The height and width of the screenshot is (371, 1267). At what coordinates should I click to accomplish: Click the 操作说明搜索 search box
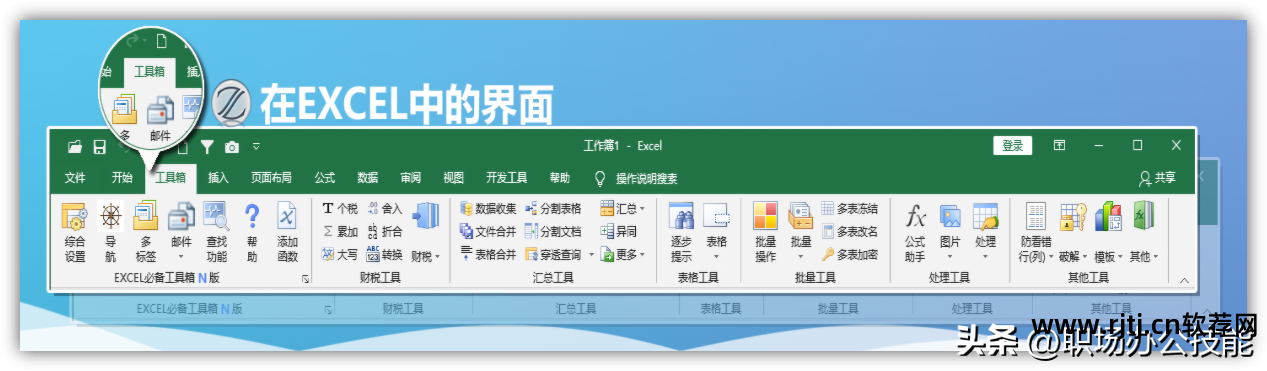coord(636,178)
